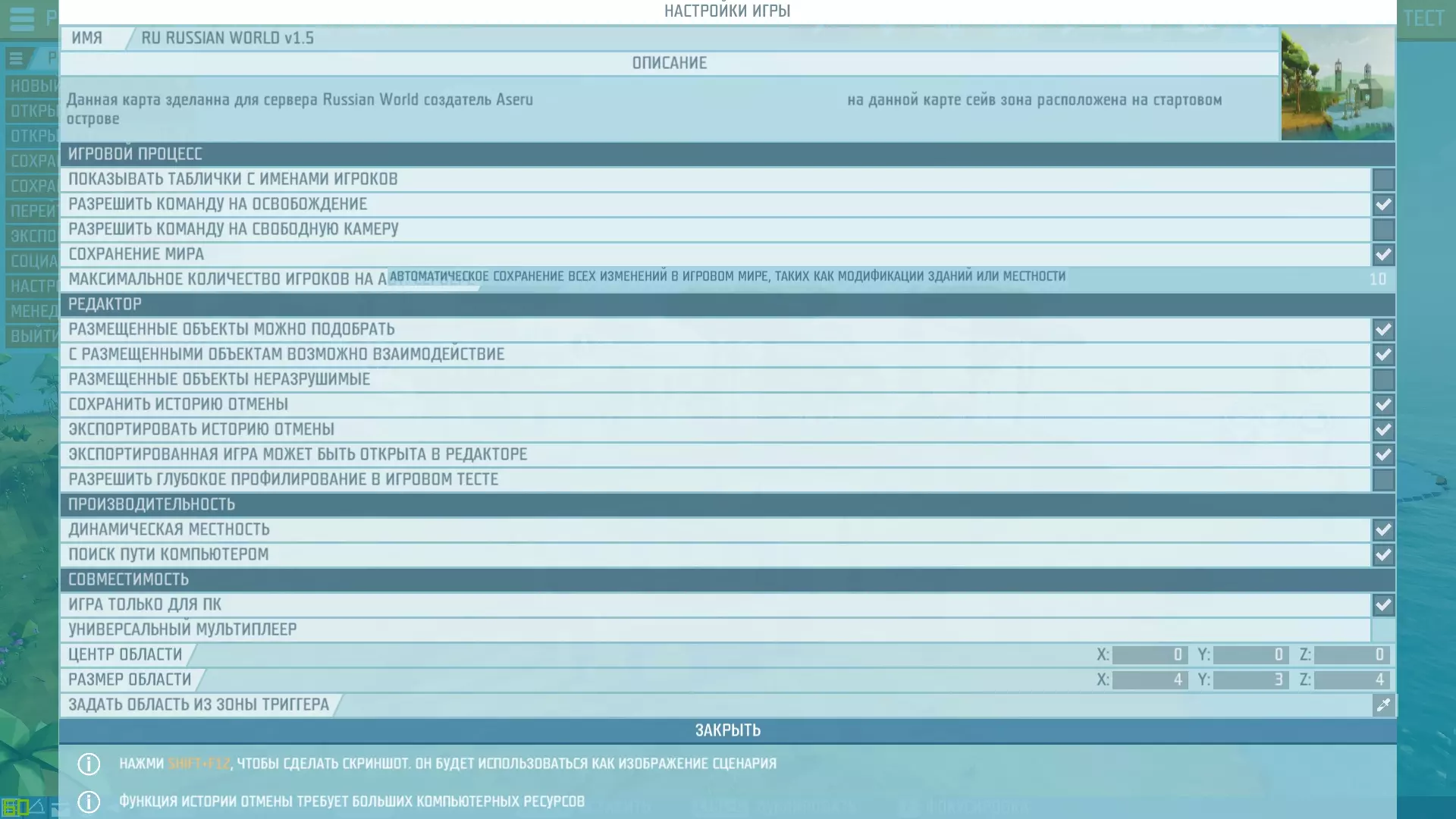
Task: Click the area center Z value field
Action: [1351, 655]
